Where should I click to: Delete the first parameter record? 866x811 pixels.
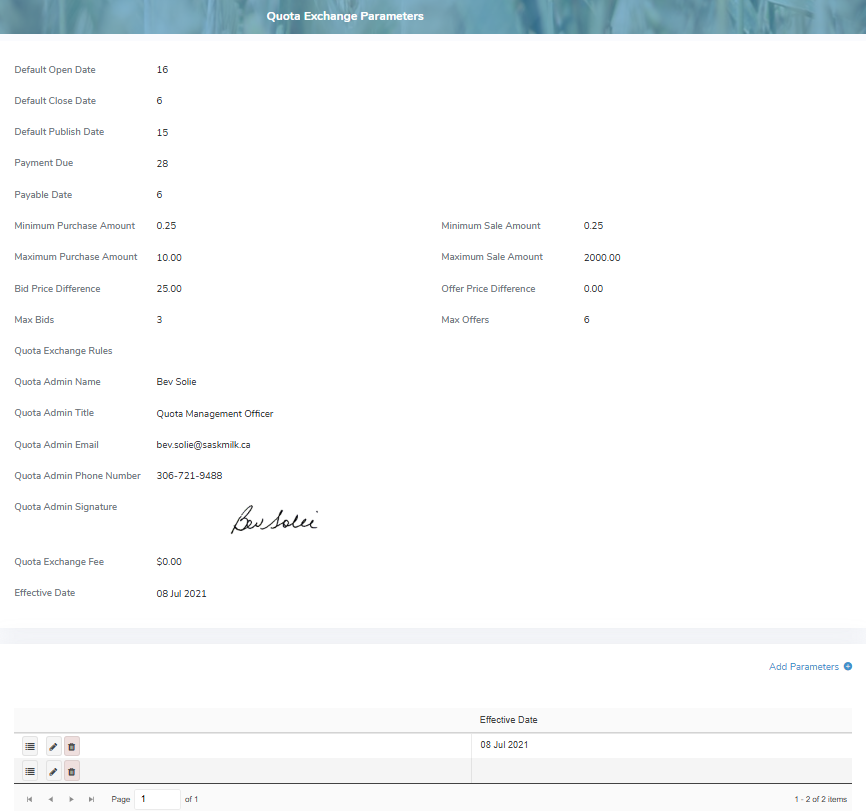[x=71, y=745]
